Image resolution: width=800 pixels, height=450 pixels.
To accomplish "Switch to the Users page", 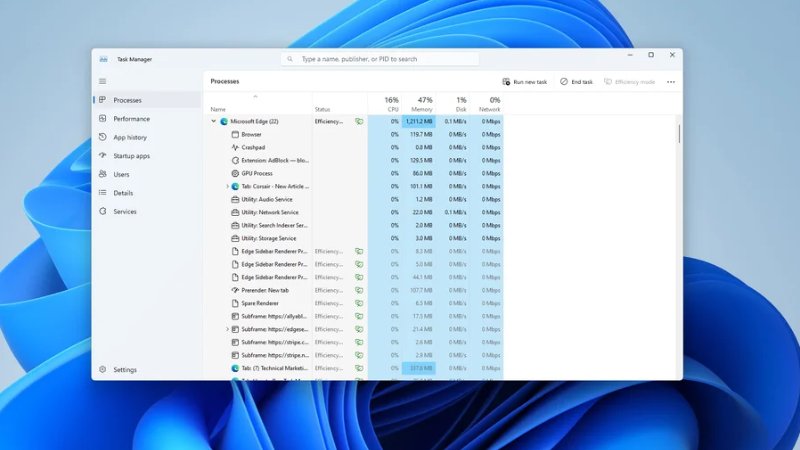I will pyautogui.click(x=147, y=174).
